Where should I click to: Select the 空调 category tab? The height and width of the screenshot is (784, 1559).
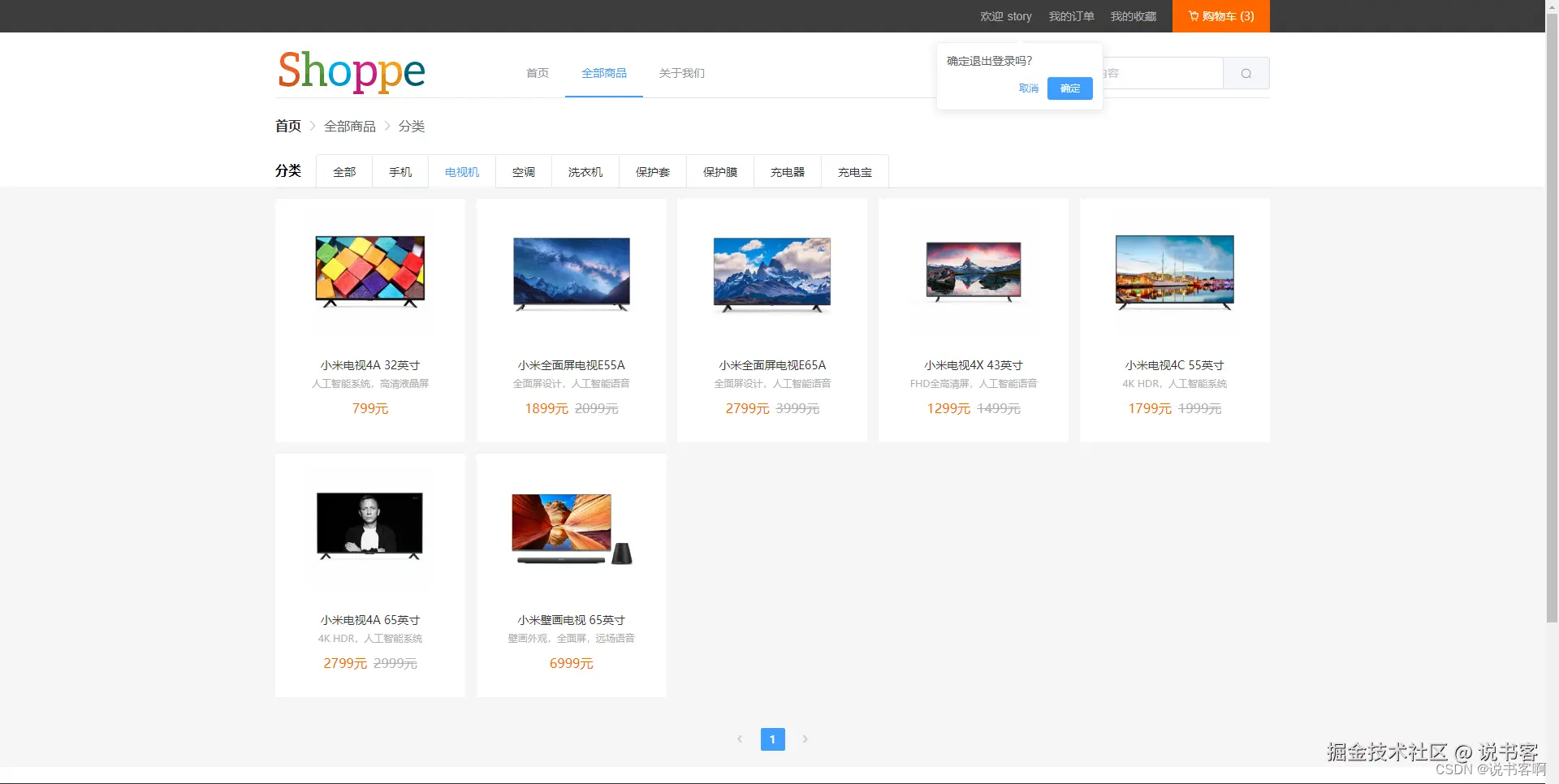coord(523,171)
